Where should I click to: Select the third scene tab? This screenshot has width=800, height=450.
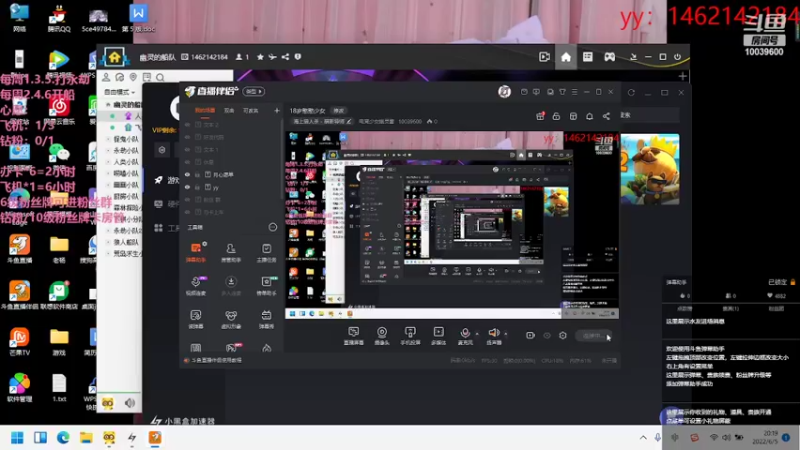coord(250,110)
